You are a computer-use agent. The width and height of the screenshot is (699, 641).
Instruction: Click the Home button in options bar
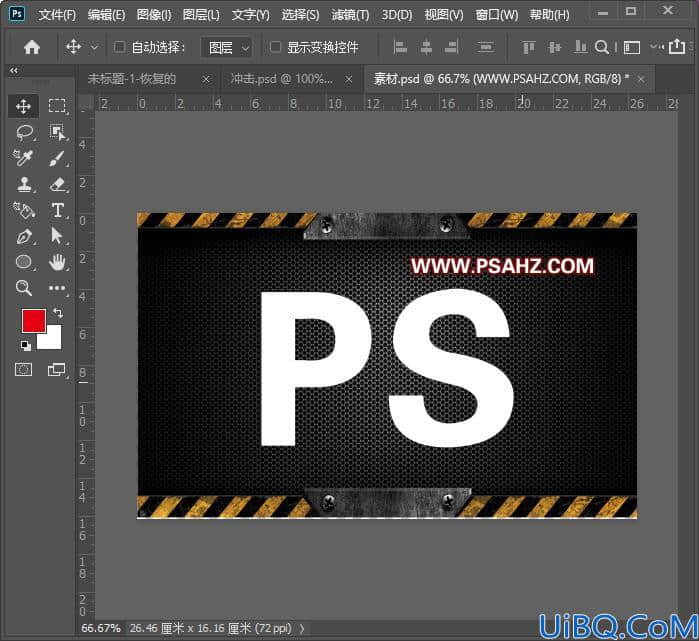click(32, 47)
